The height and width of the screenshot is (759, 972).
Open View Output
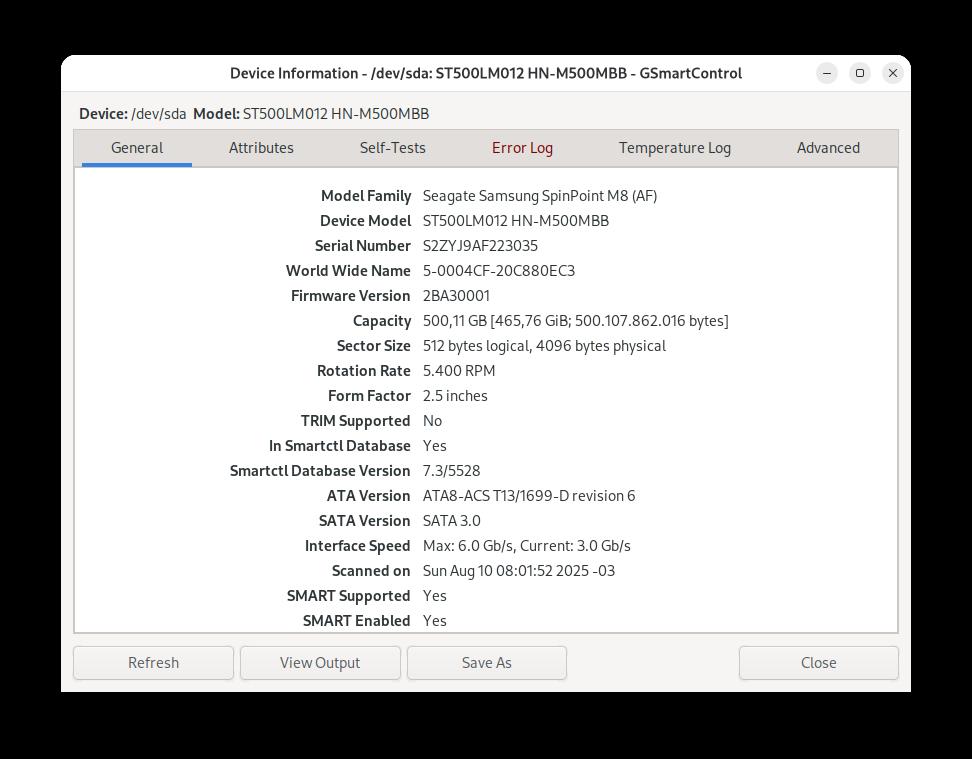tap(320, 663)
